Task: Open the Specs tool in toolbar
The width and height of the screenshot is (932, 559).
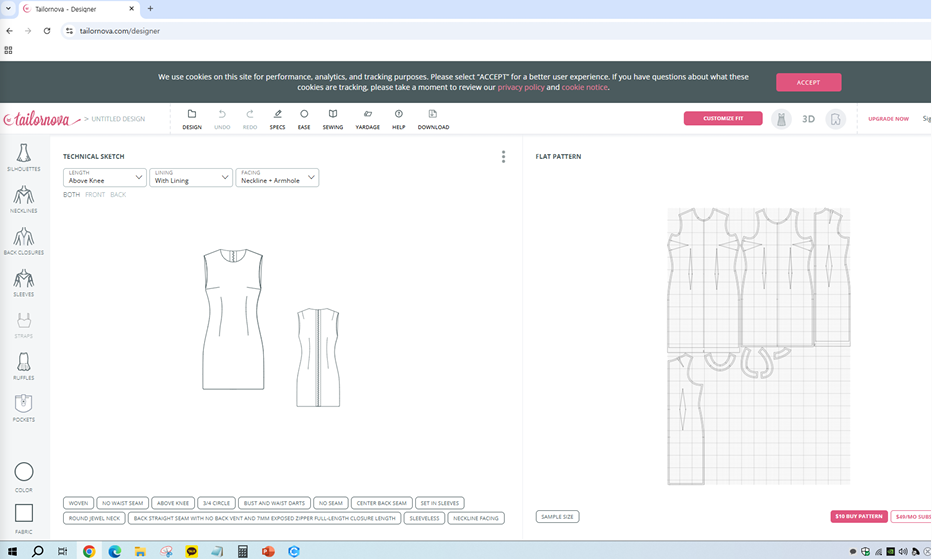Action: tap(277, 119)
